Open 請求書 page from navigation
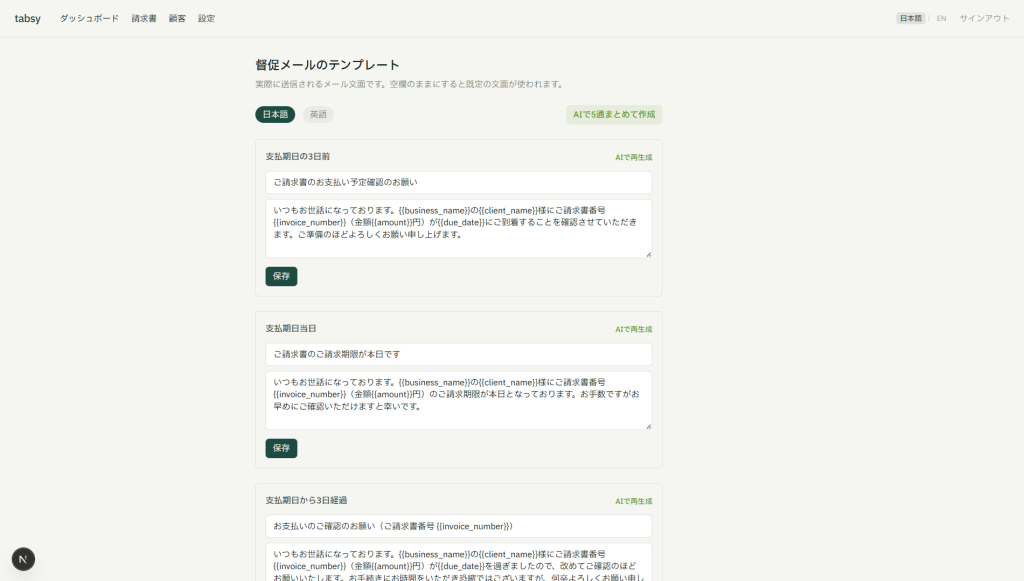 [144, 18]
